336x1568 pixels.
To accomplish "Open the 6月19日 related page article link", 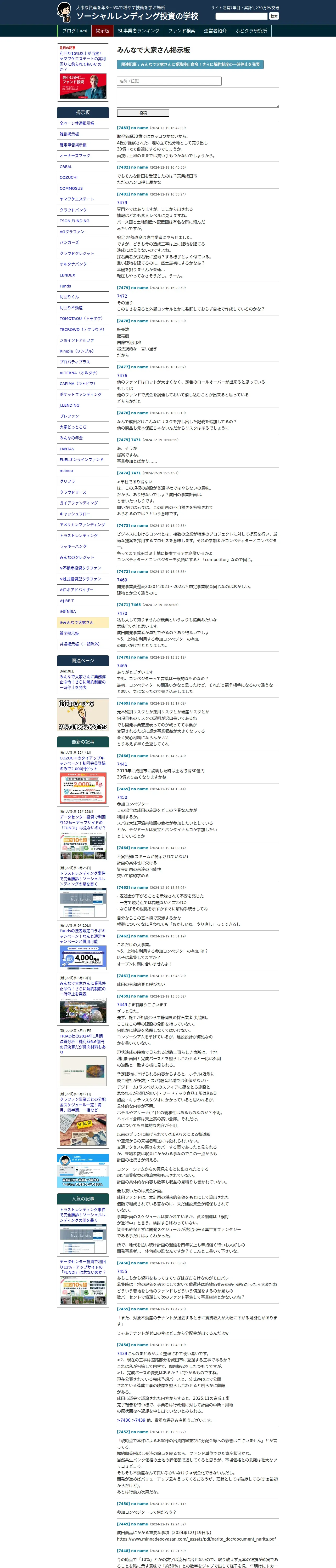I will 82,682.
